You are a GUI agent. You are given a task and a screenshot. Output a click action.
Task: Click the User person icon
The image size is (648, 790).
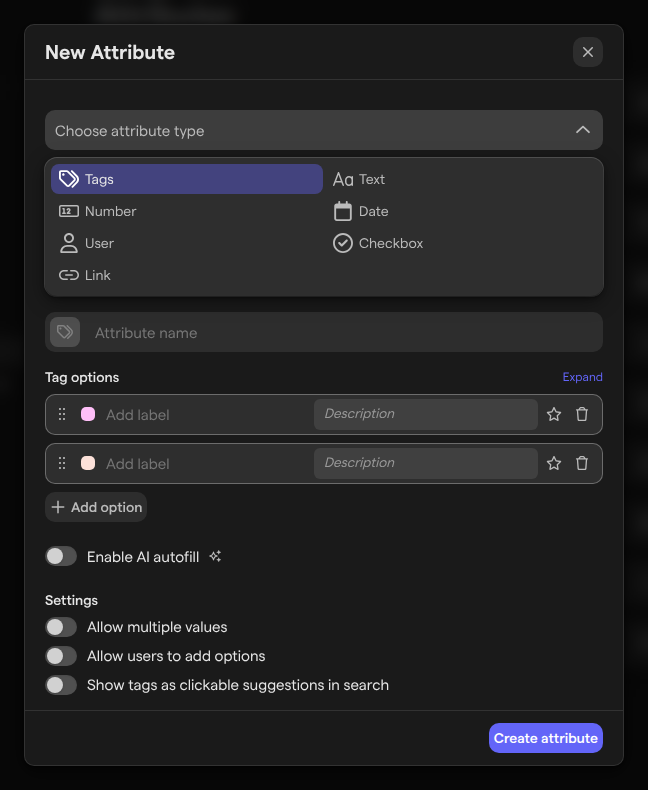69,243
